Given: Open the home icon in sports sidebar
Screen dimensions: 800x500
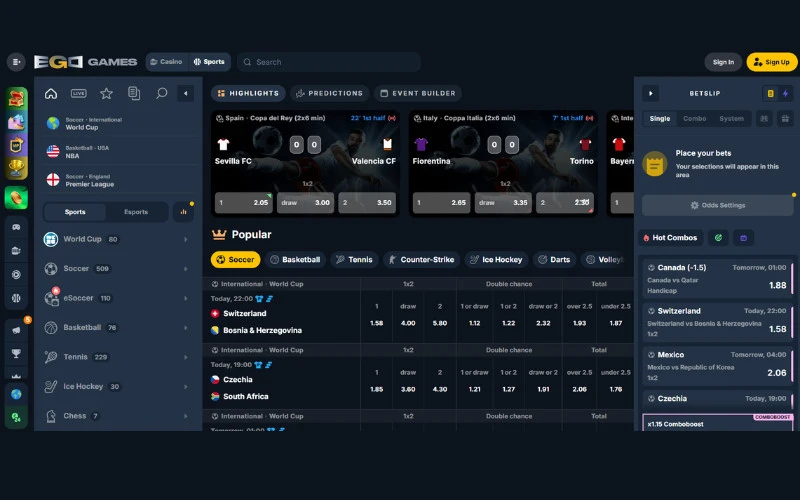Looking at the screenshot, I should click(51, 93).
